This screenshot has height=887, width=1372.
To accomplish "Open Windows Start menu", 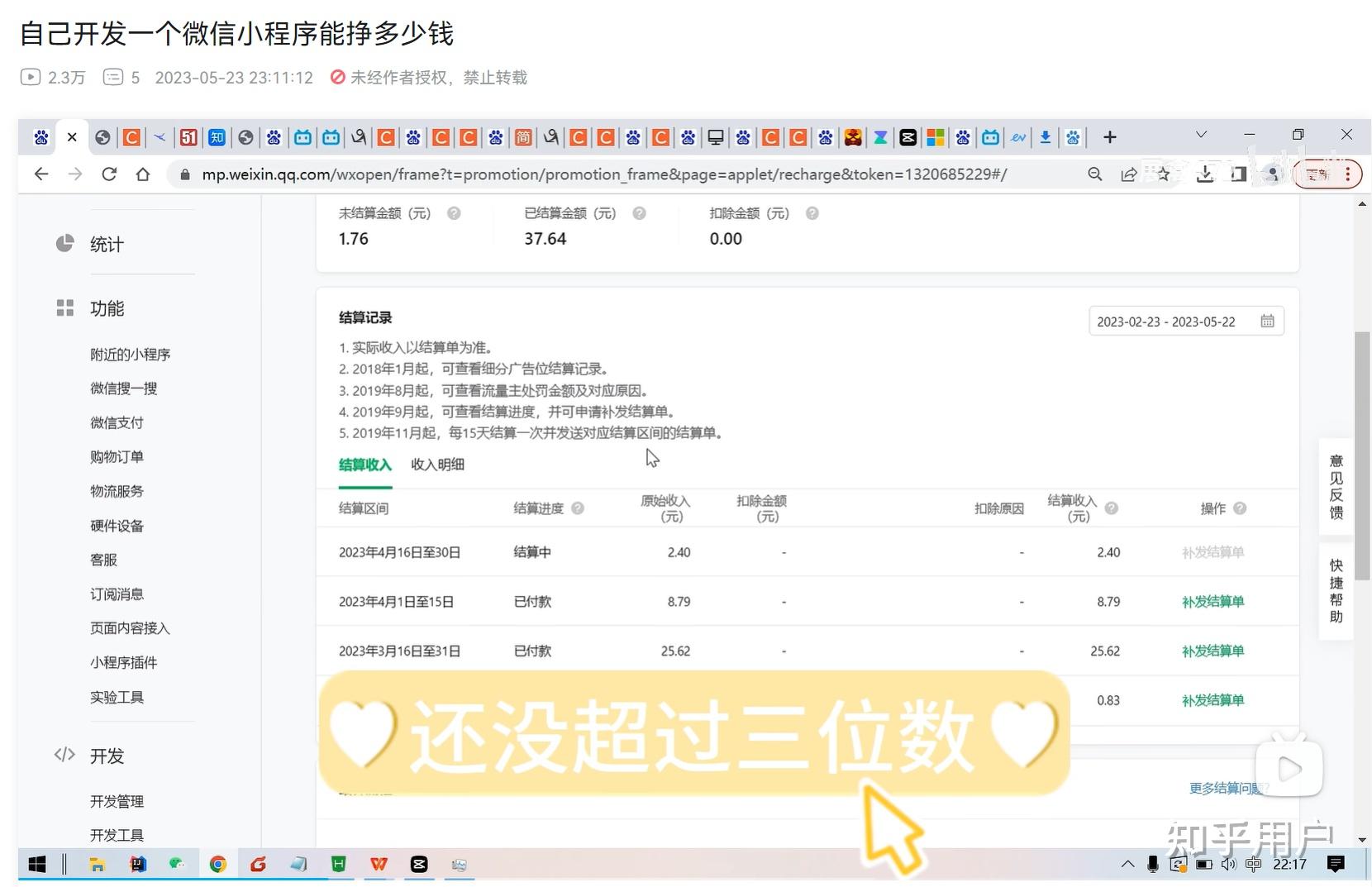I will [x=36, y=865].
